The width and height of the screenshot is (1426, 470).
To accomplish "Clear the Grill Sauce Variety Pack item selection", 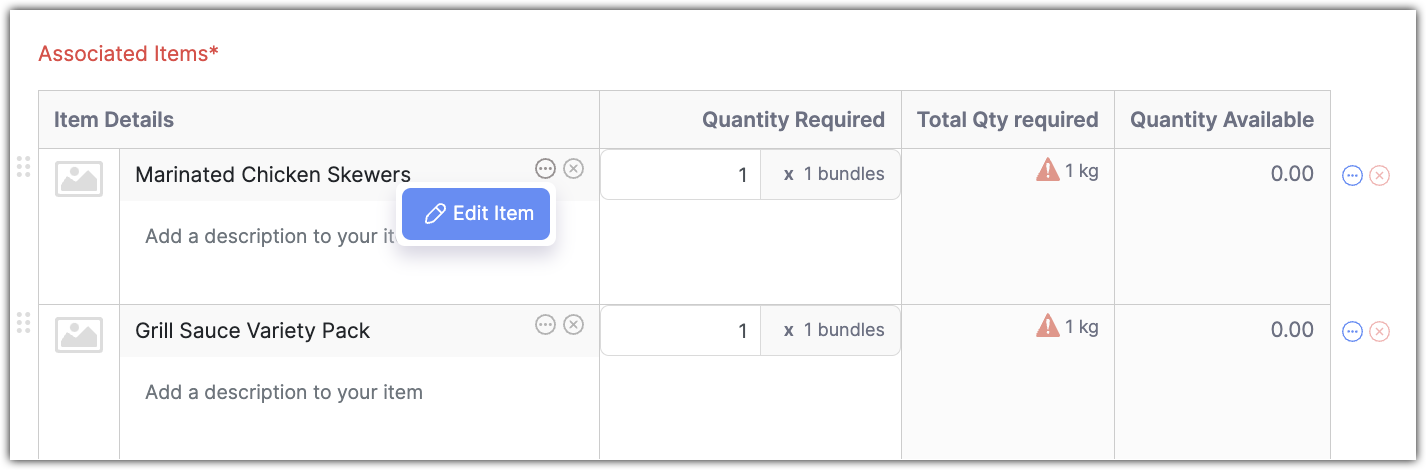I will 573,324.
